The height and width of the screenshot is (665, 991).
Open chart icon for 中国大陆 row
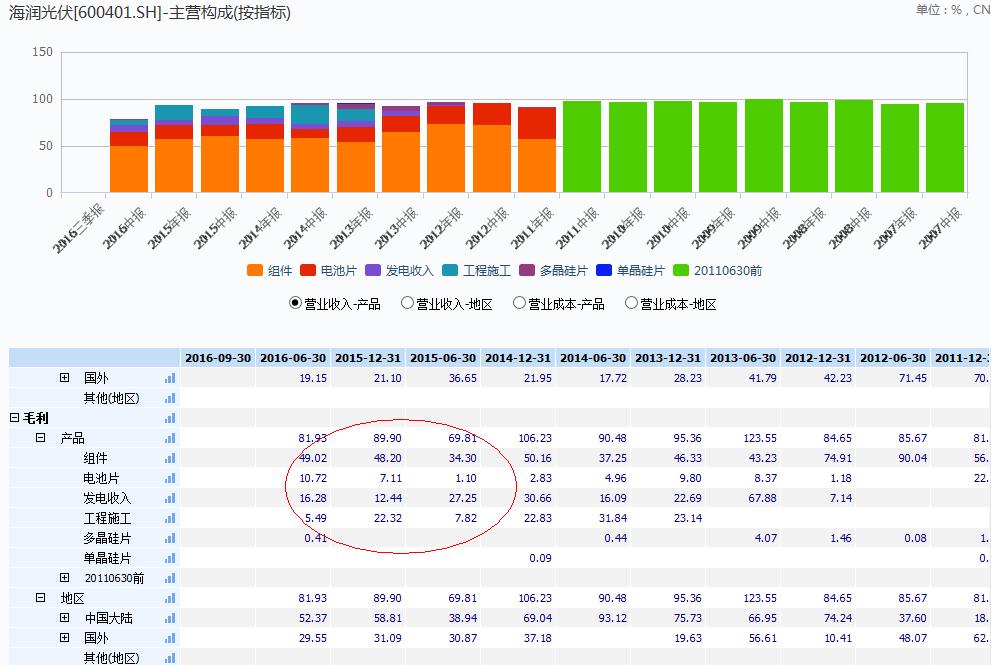(170, 618)
